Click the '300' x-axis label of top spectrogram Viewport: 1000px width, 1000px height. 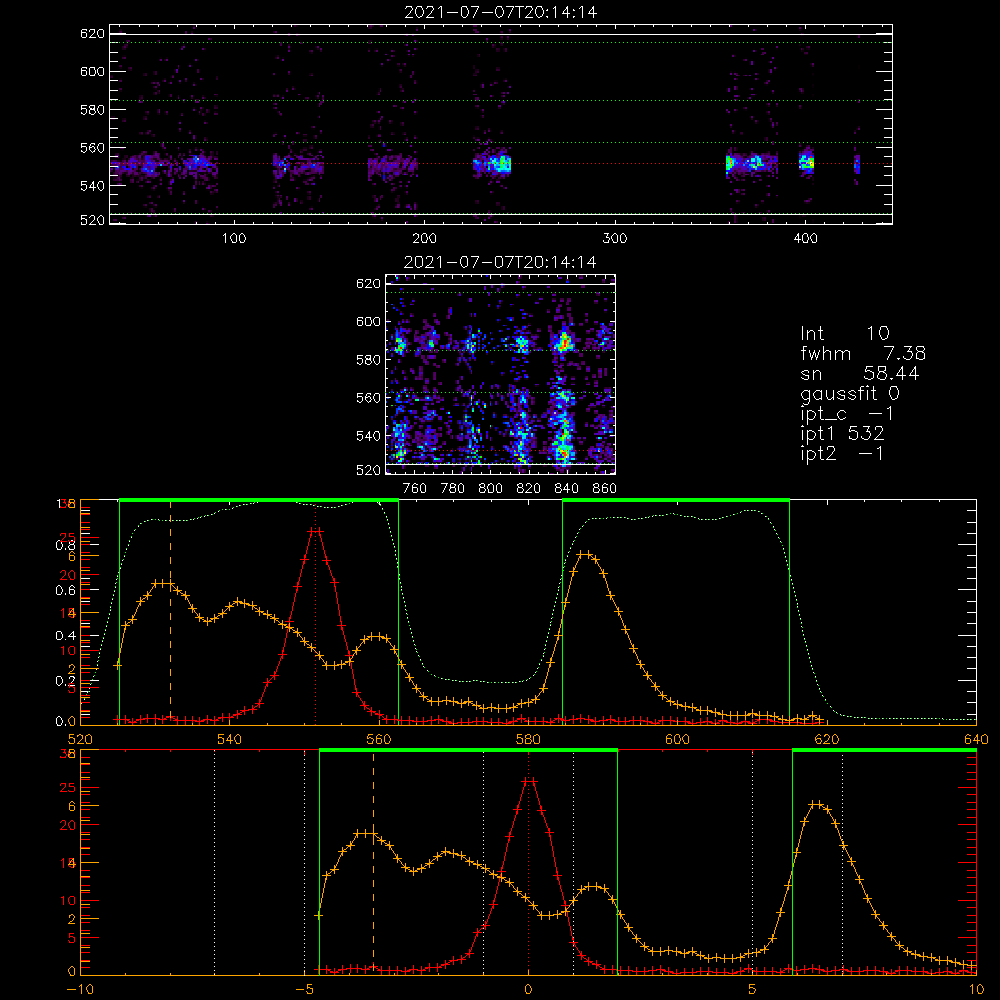(x=615, y=239)
